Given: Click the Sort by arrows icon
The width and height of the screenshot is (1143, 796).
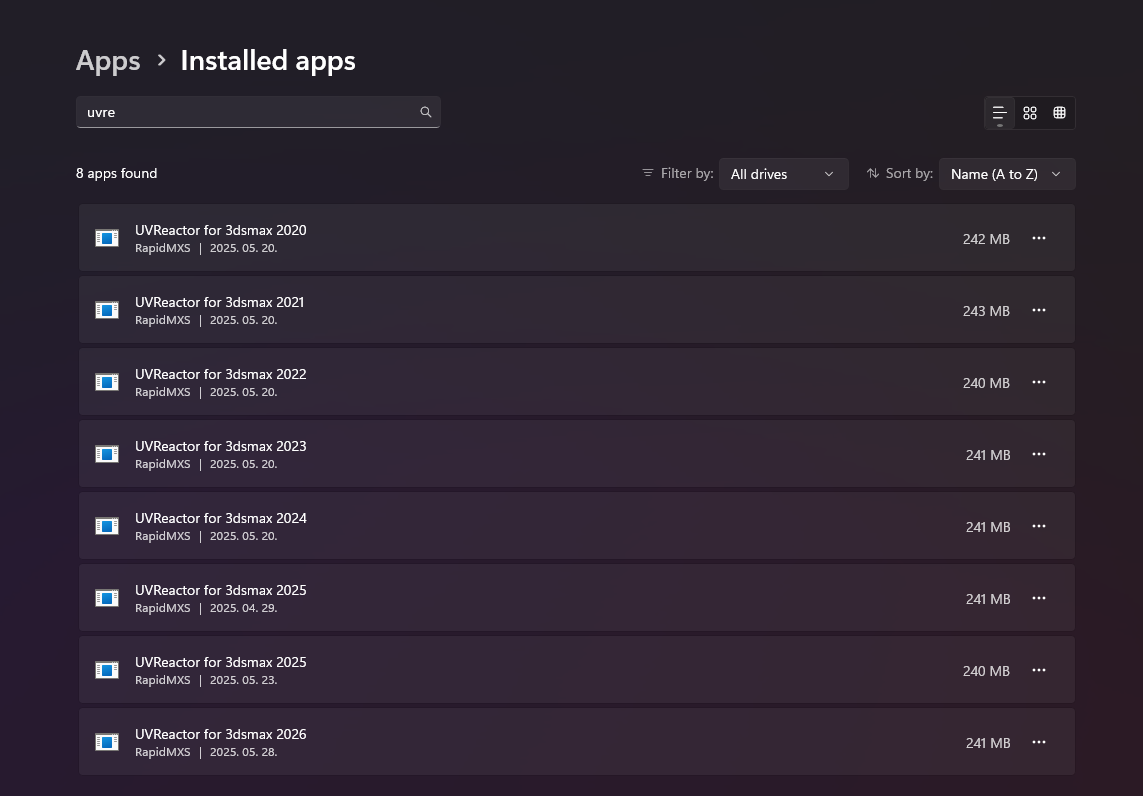Looking at the screenshot, I should tap(873, 173).
